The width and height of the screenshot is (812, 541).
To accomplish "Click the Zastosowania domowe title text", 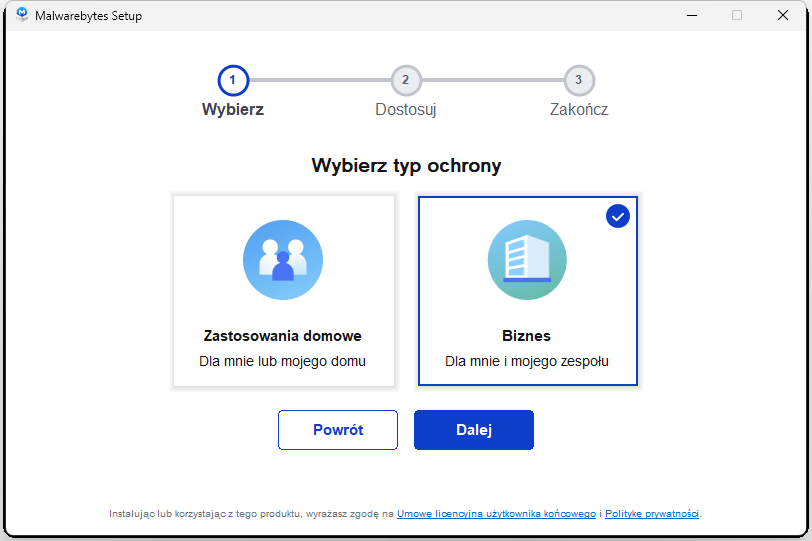I will [283, 336].
